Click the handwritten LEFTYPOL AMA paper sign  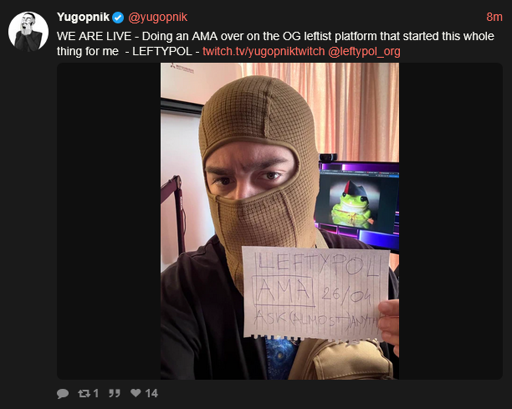pos(316,293)
